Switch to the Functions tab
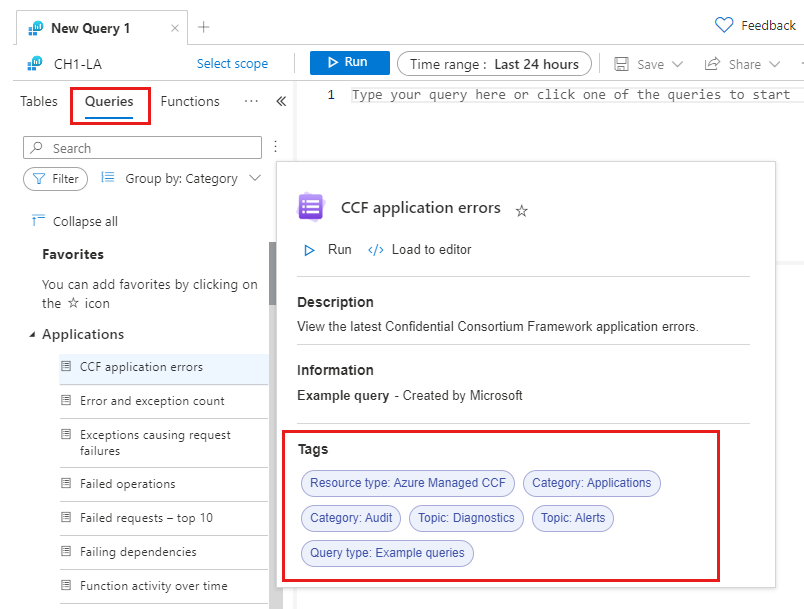The width and height of the screenshot is (804, 609). point(190,101)
